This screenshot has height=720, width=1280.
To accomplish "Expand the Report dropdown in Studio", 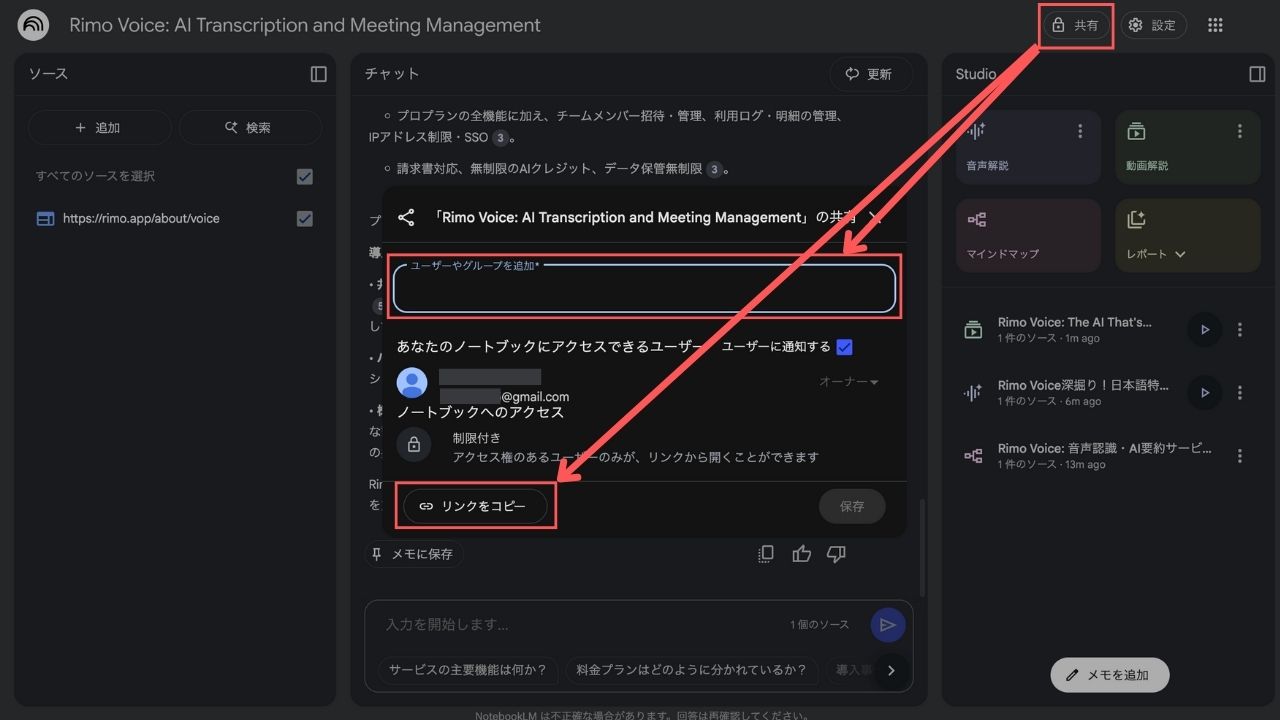I will click(1180, 254).
